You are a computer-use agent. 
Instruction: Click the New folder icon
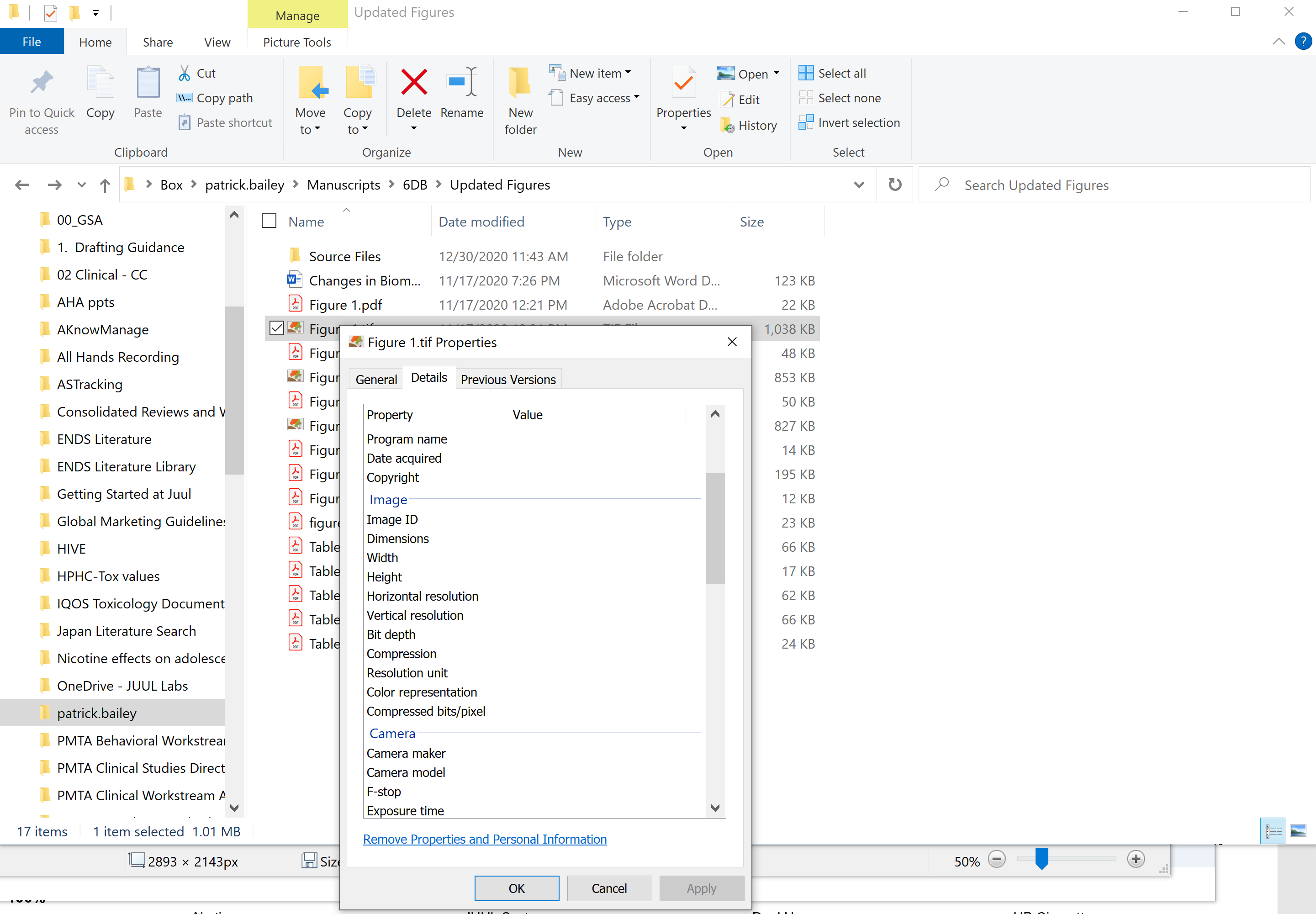tap(520, 82)
